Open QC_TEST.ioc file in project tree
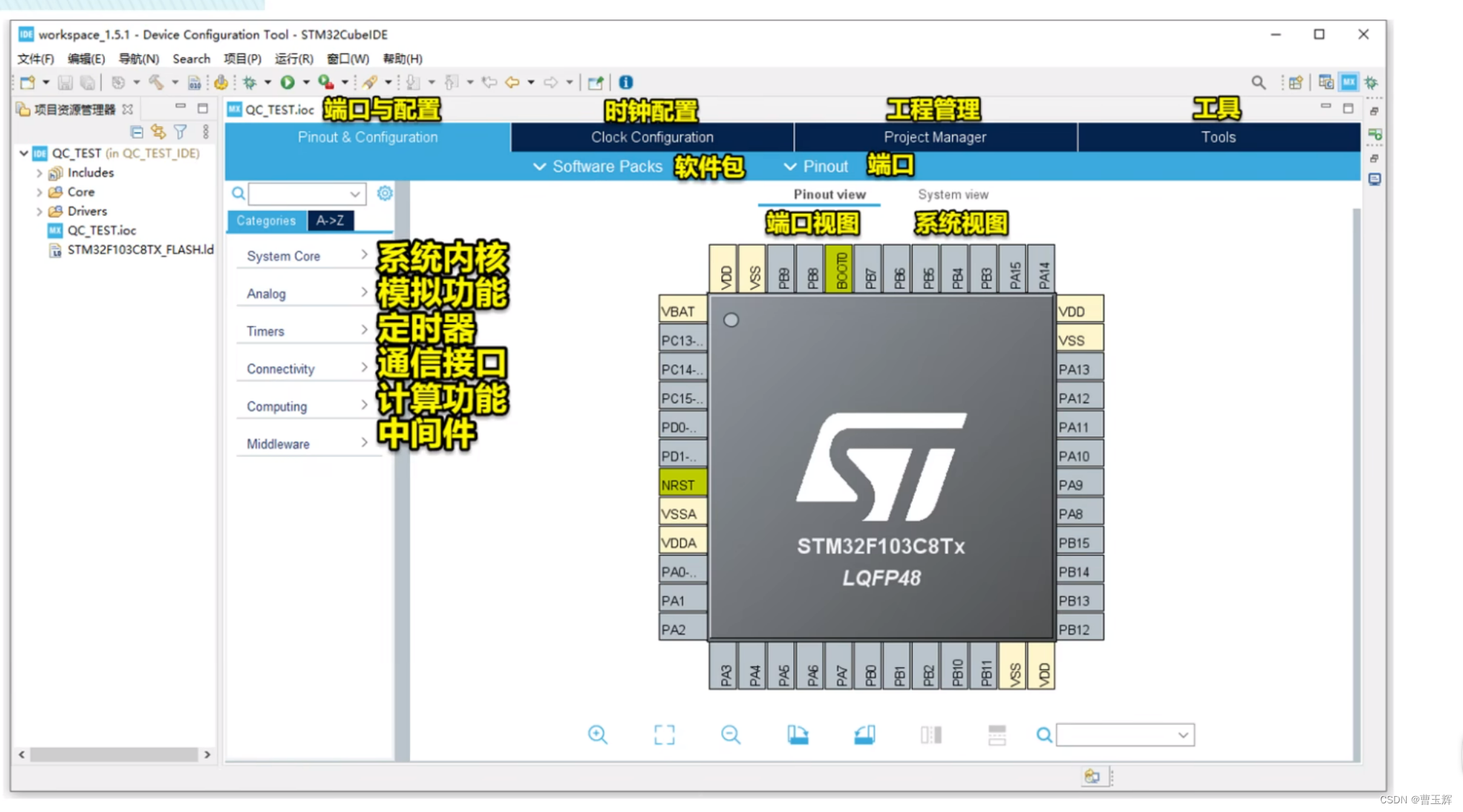This screenshot has width=1463, height=812. tap(102, 231)
